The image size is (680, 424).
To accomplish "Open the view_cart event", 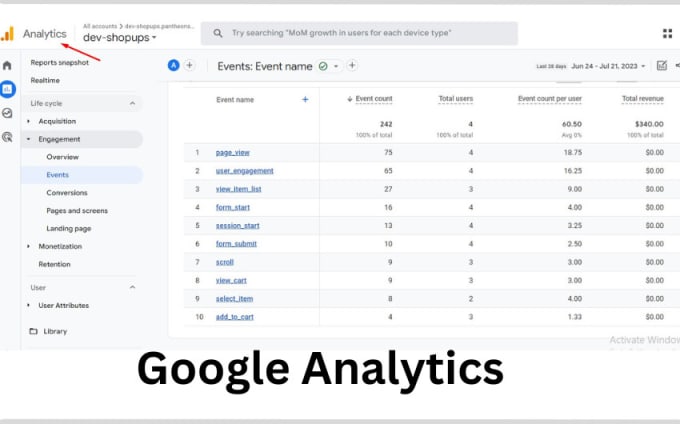I will (x=231, y=280).
